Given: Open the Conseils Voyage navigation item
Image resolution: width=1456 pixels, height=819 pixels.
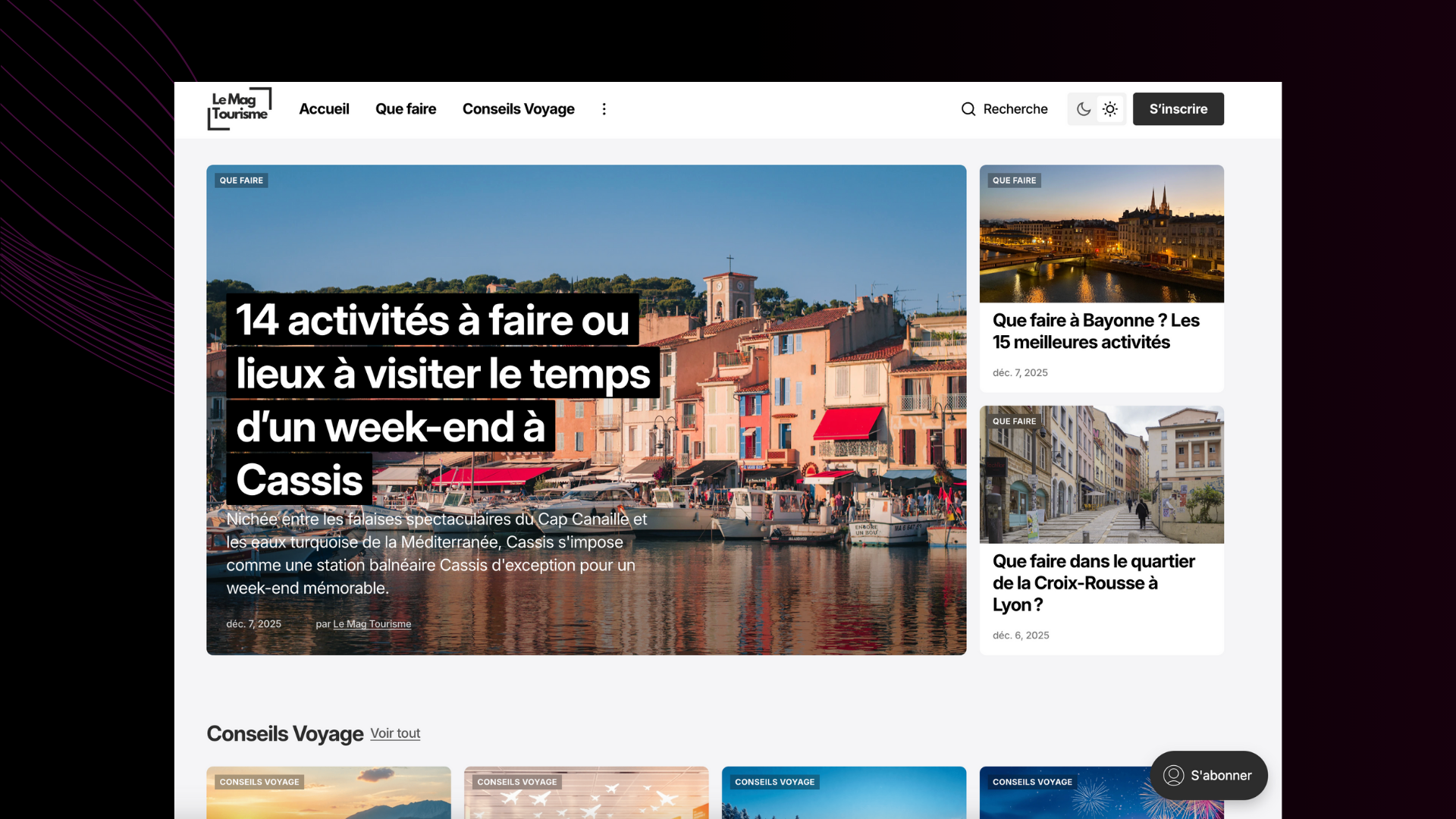Looking at the screenshot, I should click(x=518, y=109).
